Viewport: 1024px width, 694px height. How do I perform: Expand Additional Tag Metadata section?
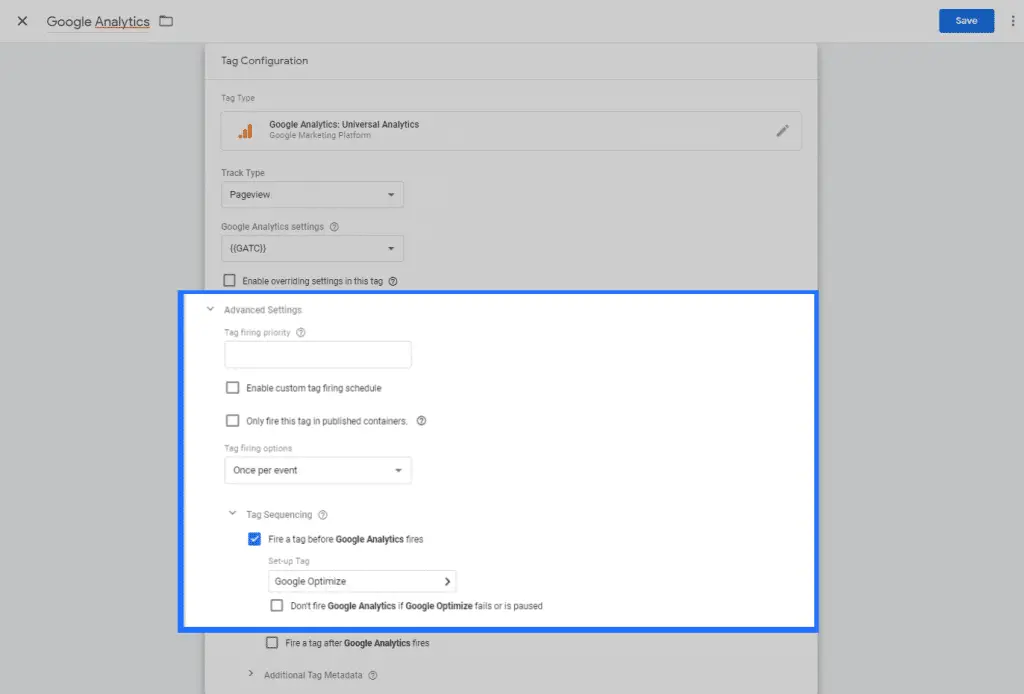251,674
